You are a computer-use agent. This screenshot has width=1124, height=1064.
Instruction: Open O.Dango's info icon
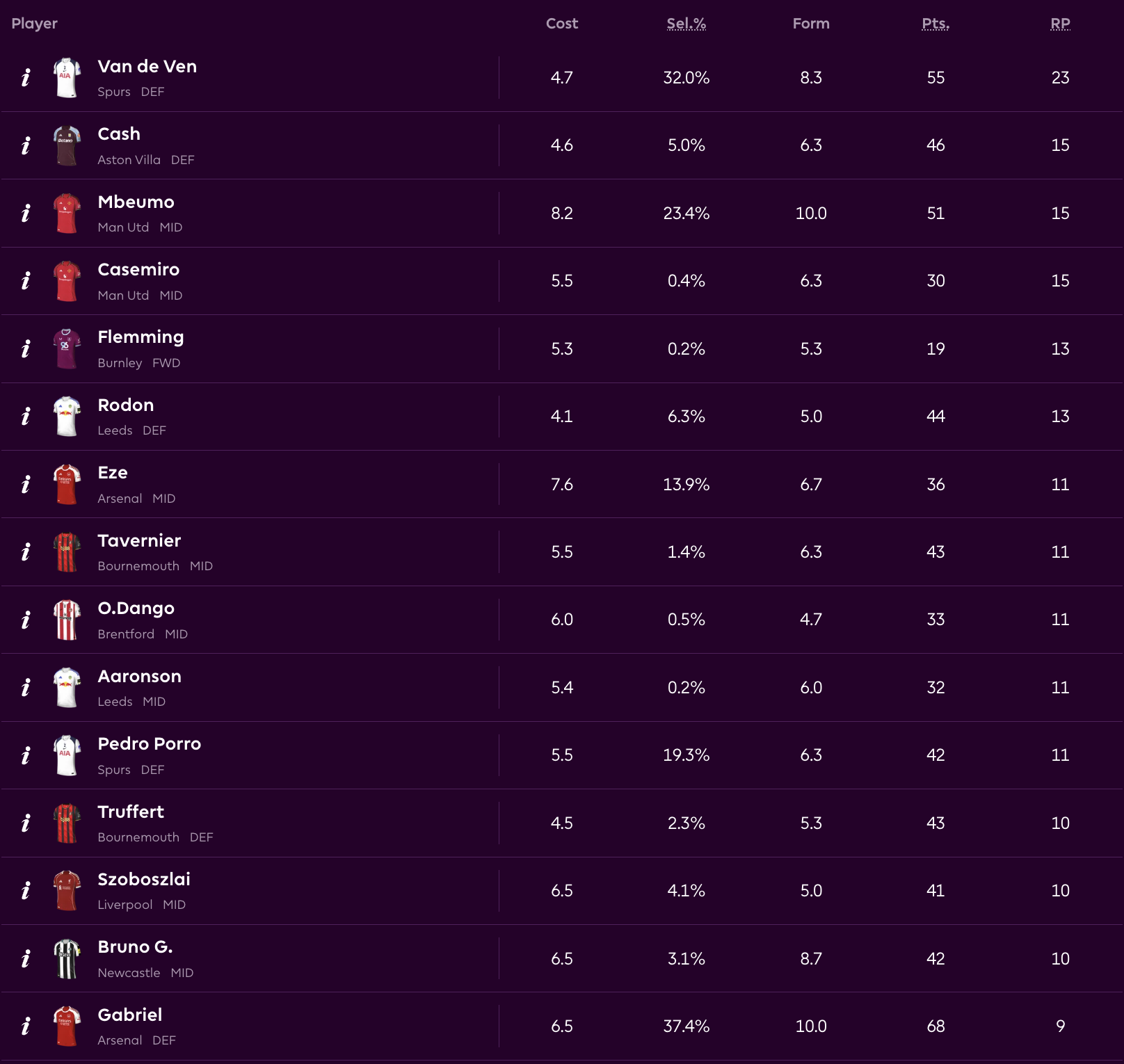[26, 620]
